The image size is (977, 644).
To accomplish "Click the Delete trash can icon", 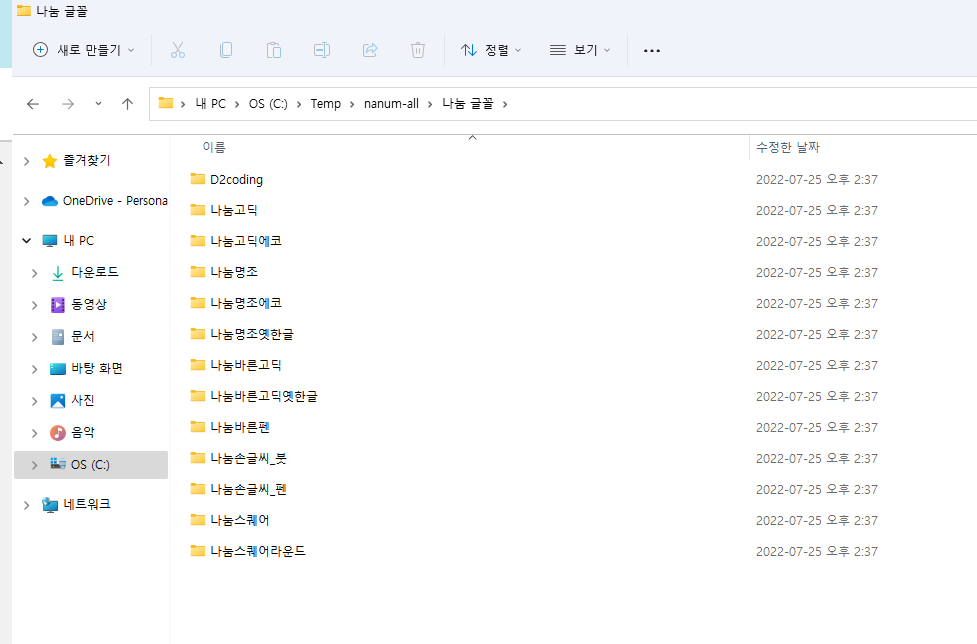I will (417, 50).
